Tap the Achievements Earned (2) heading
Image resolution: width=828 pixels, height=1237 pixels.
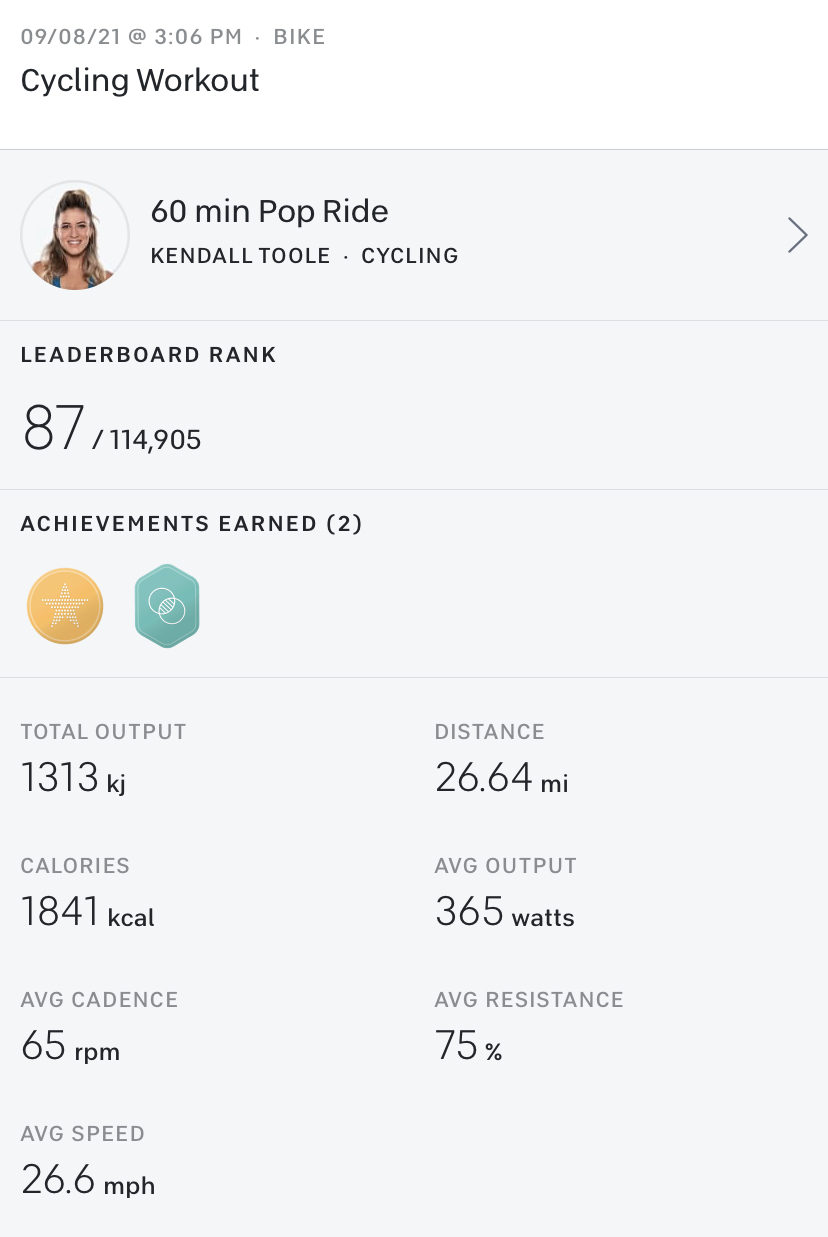[191, 524]
